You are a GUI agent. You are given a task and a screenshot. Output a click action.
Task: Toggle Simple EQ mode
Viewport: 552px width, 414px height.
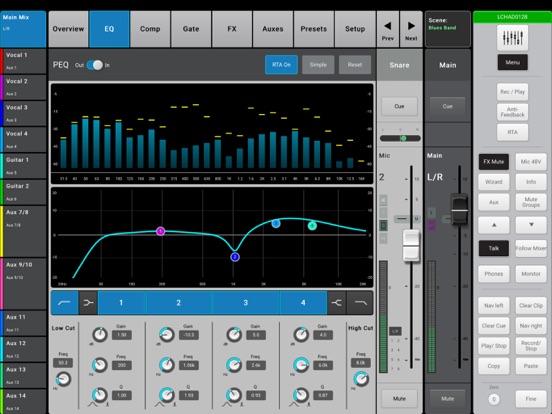click(x=318, y=65)
